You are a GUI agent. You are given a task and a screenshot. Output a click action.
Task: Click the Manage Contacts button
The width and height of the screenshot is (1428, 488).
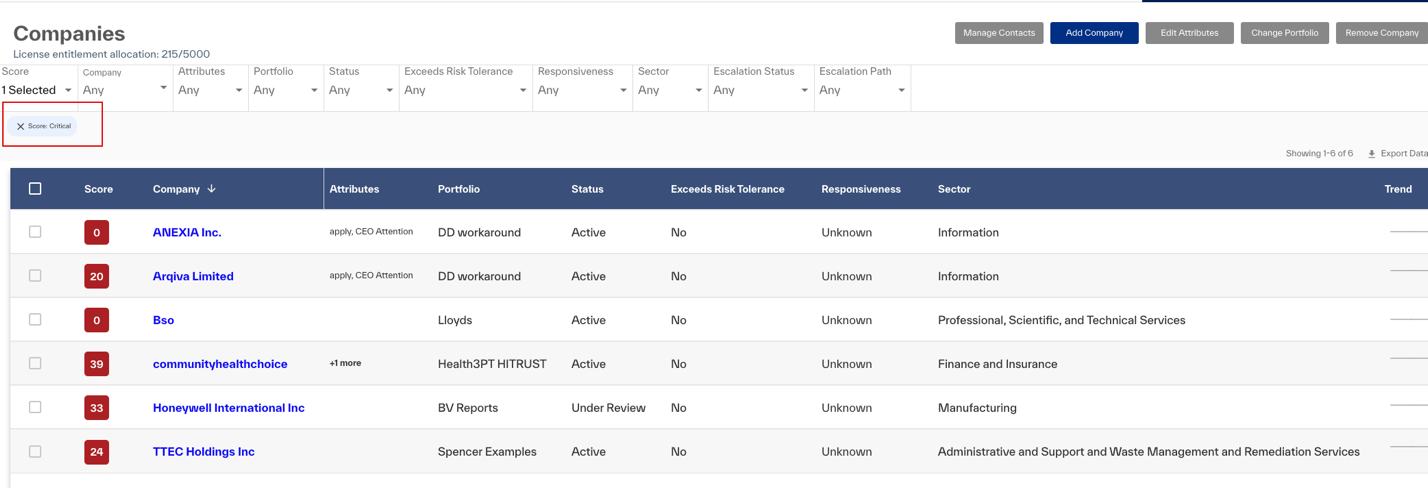(x=999, y=34)
